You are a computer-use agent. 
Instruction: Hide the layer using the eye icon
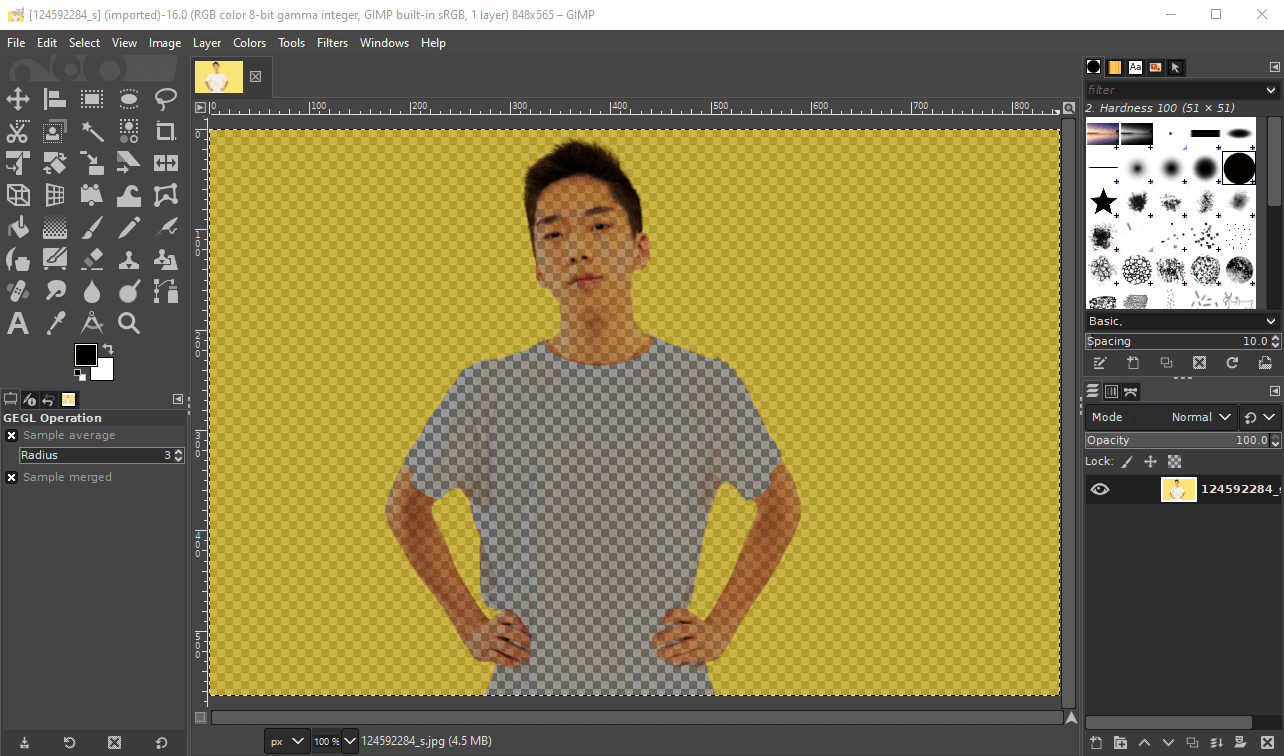(1100, 489)
